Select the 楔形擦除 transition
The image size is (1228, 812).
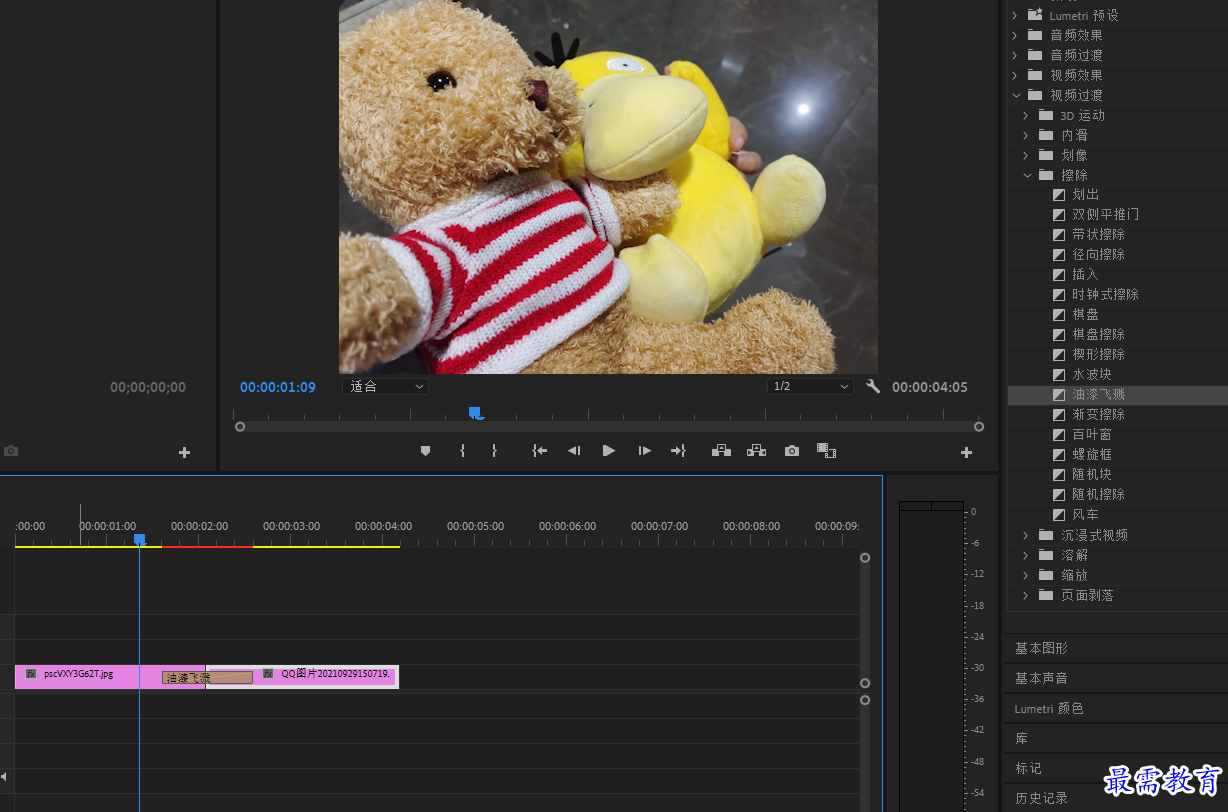[1098, 355]
